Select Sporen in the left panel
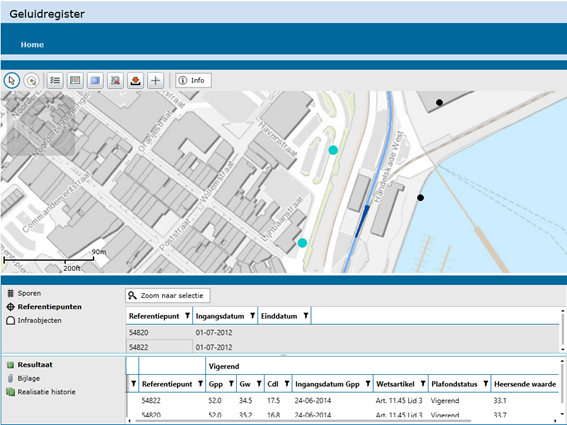This screenshot has height=425, width=567. (x=29, y=293)
